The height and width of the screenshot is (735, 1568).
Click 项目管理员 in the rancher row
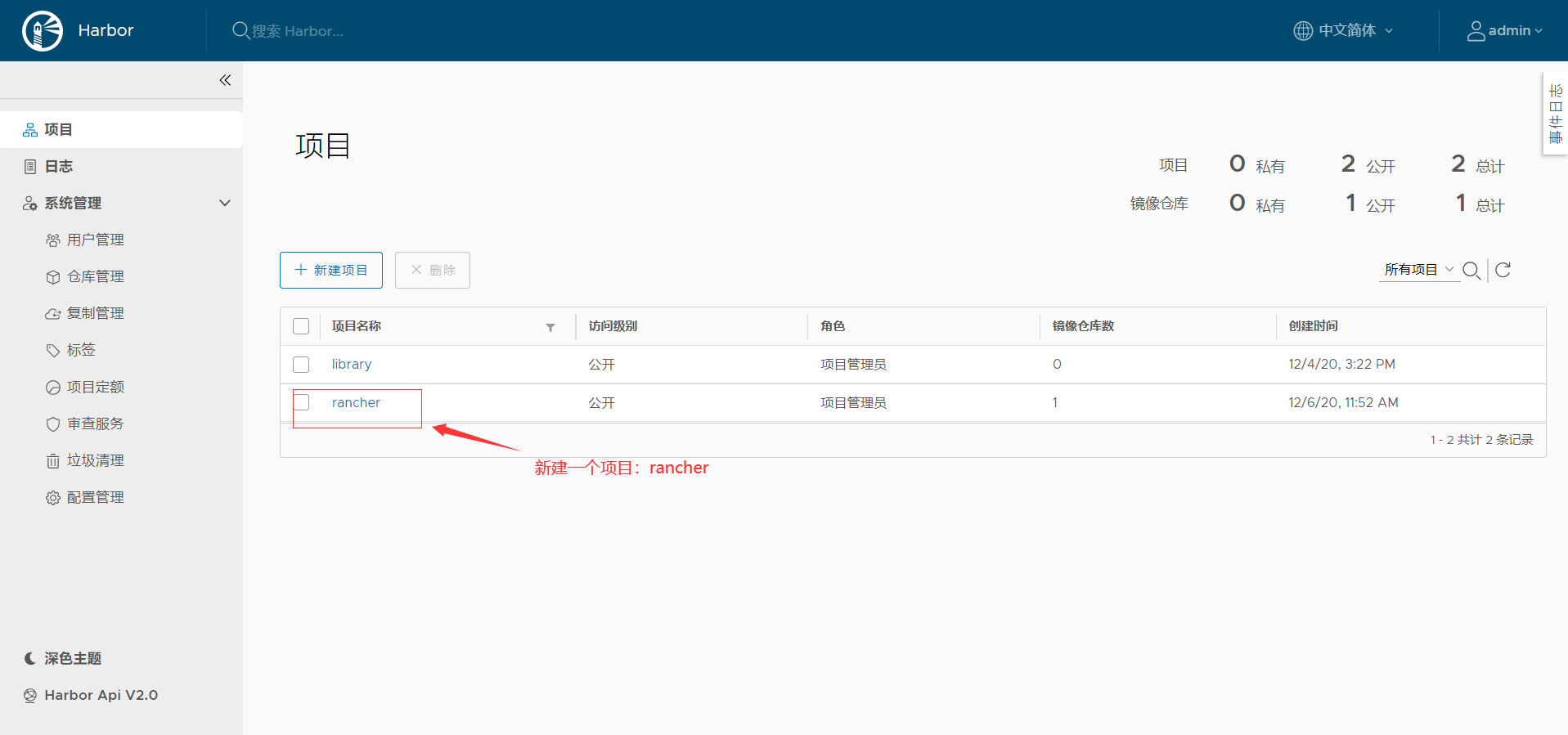(853, 403)
